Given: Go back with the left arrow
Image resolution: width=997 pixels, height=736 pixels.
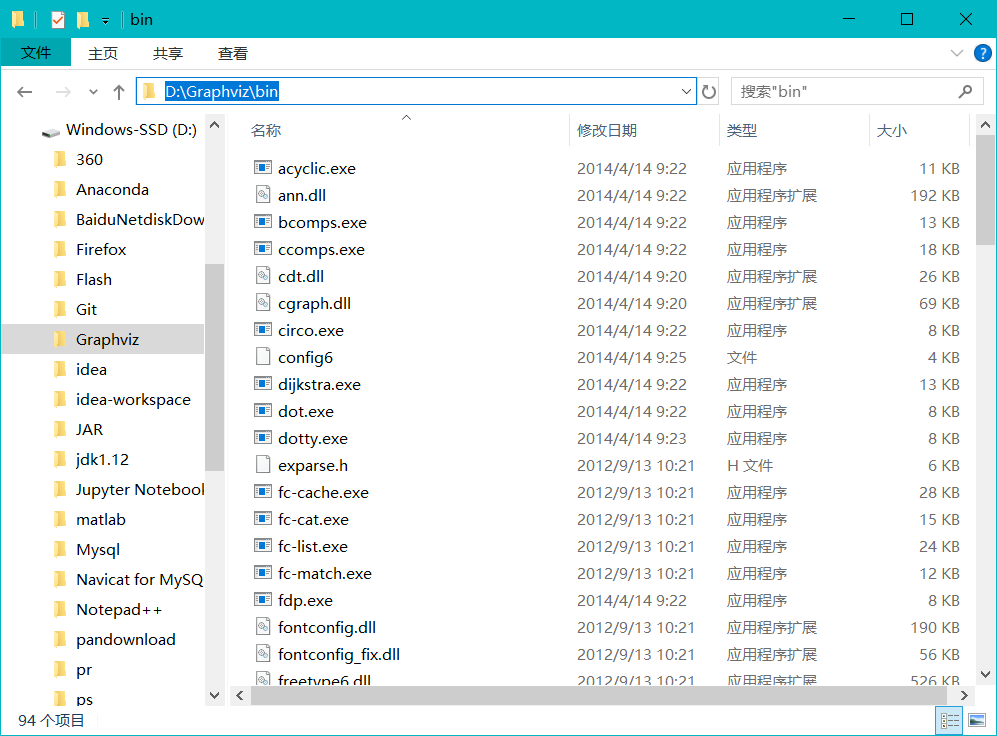Looking at the screenshot, I should (x=25, y=92).
